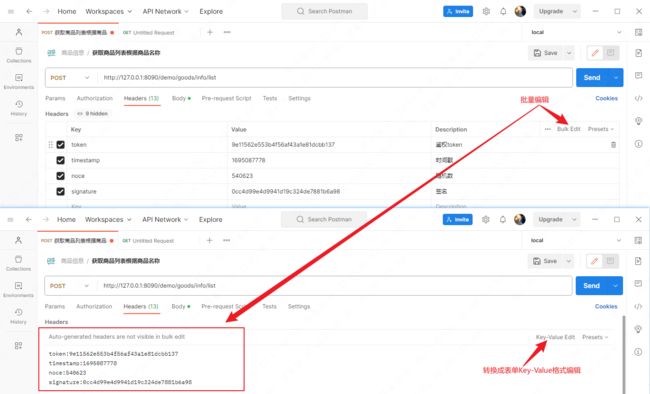The width and height of the screenshot is (650, 394).
Task: Open the headers table column options ellipsis
Action: (548, 129)
